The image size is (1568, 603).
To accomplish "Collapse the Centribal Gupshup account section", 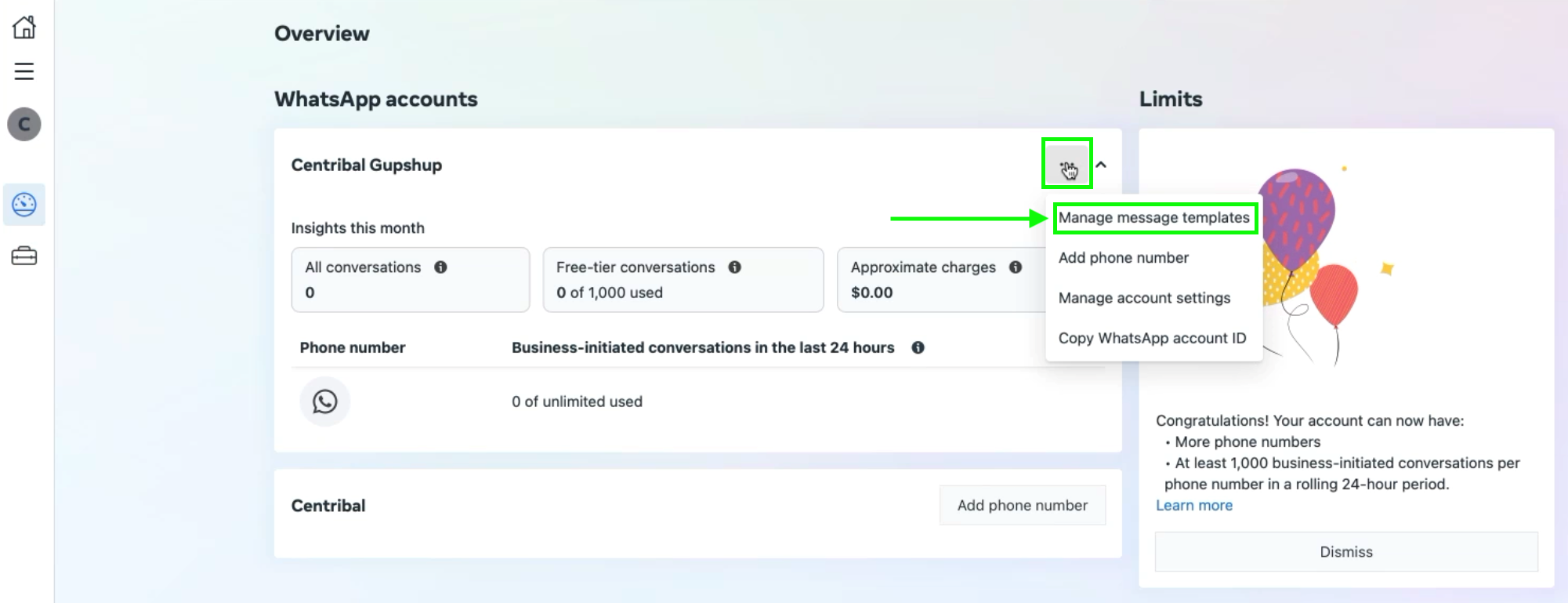I will [x=1101, y=165].
